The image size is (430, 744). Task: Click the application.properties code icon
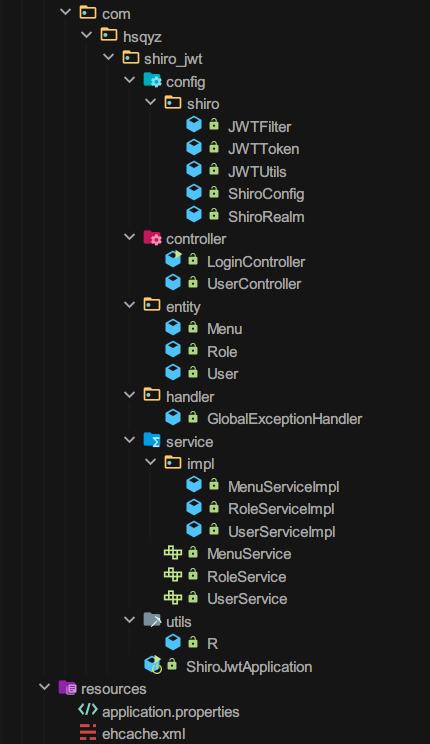(x=88, y=710)
